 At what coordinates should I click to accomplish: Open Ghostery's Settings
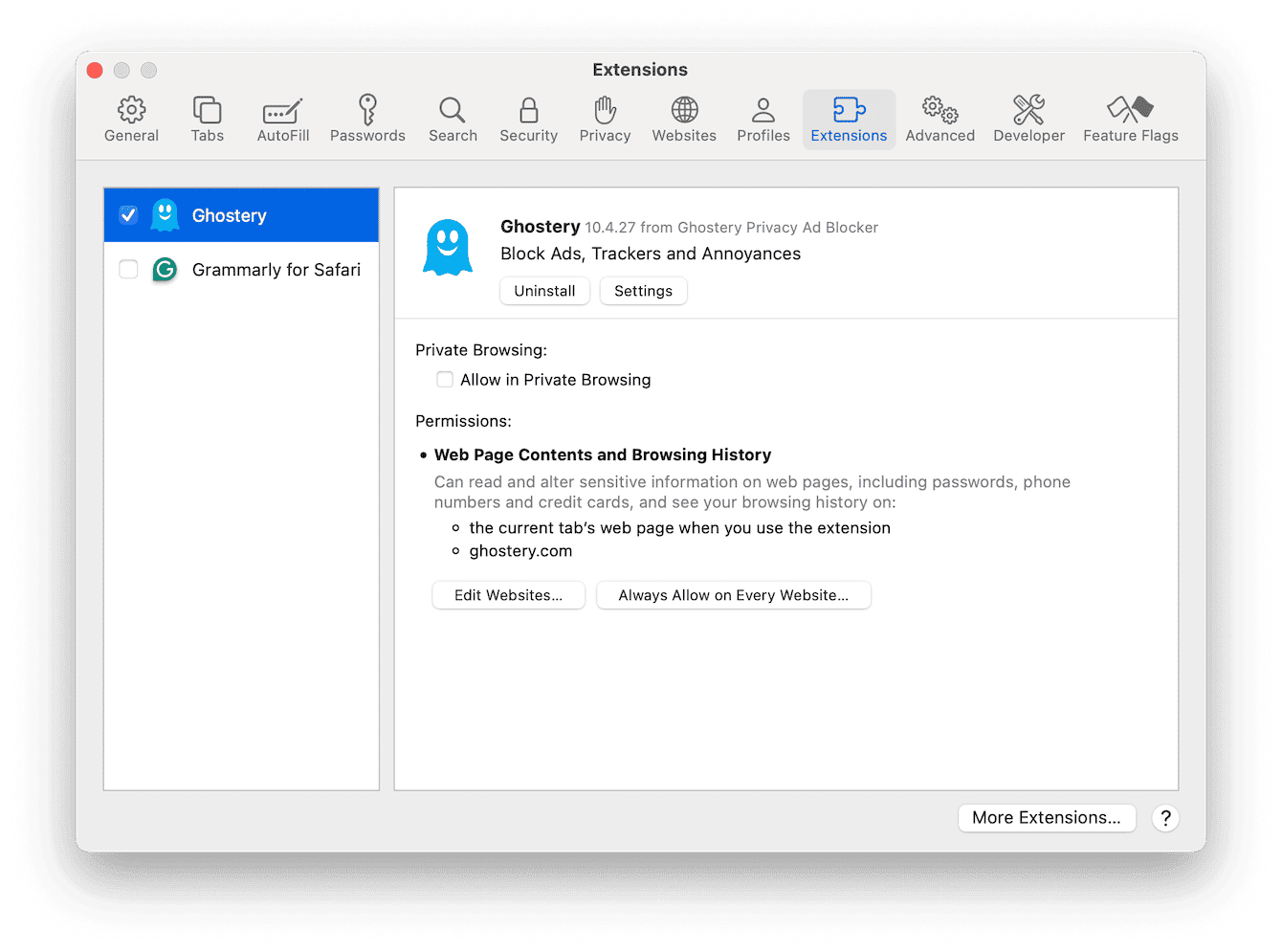643,291
